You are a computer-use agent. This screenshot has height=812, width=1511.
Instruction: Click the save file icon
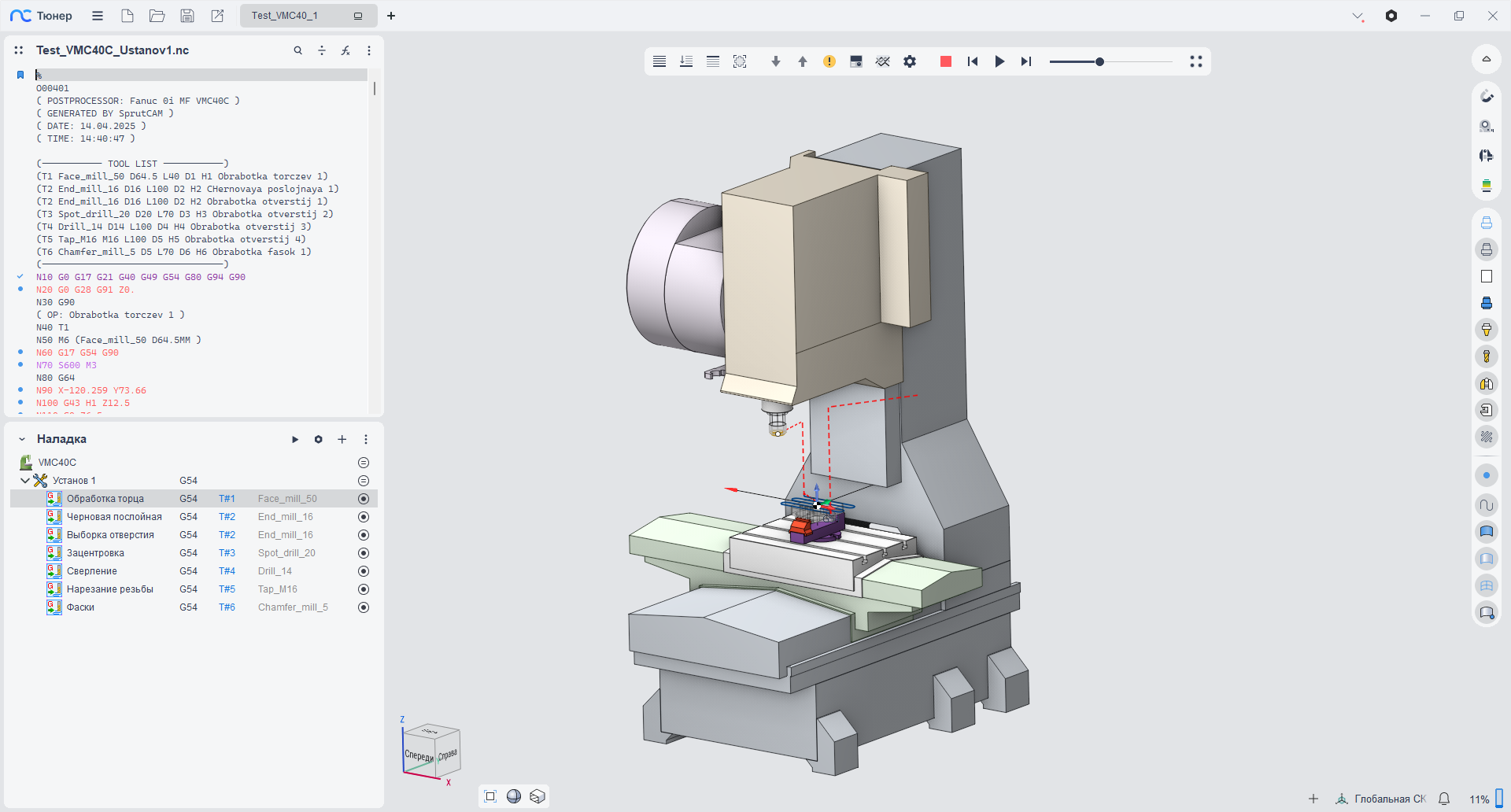[x=187, y=16]
